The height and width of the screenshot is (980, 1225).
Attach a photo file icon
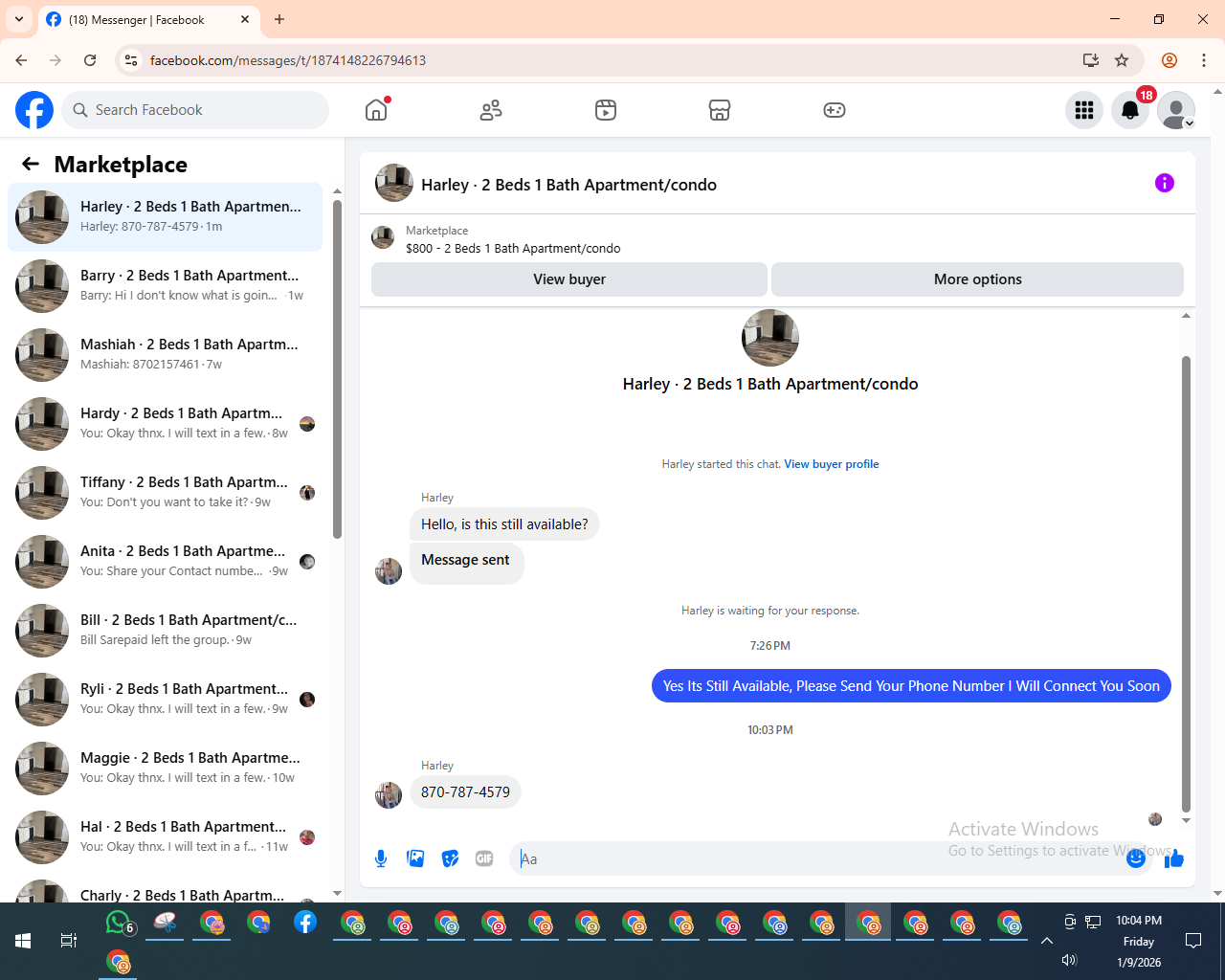pyautogui.click(x=415, y=858)
